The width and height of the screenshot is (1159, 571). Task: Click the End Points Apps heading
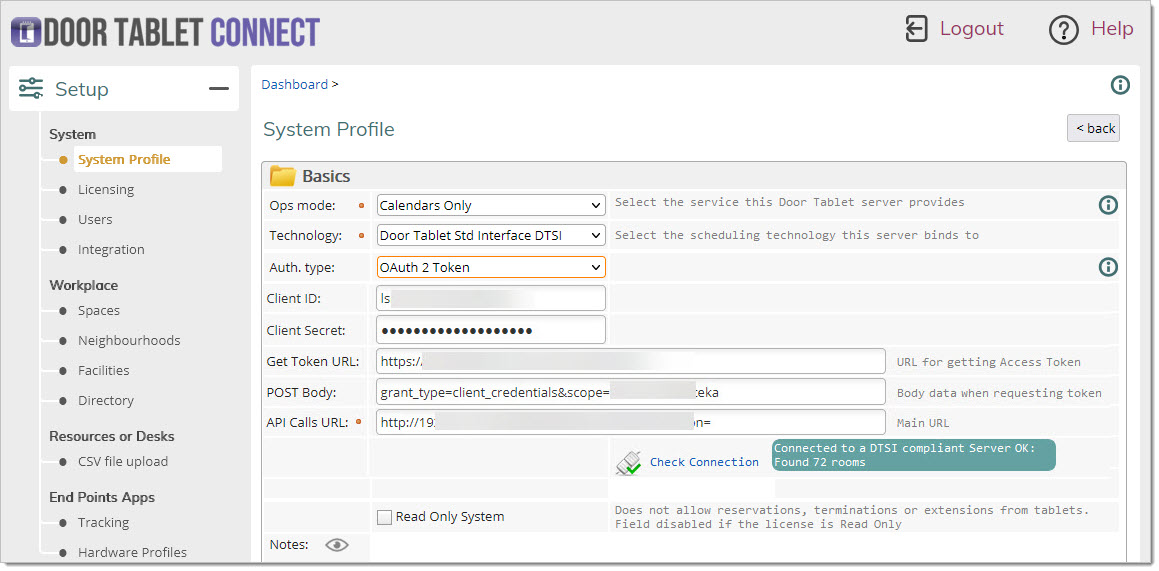click(x=102, y=497)
